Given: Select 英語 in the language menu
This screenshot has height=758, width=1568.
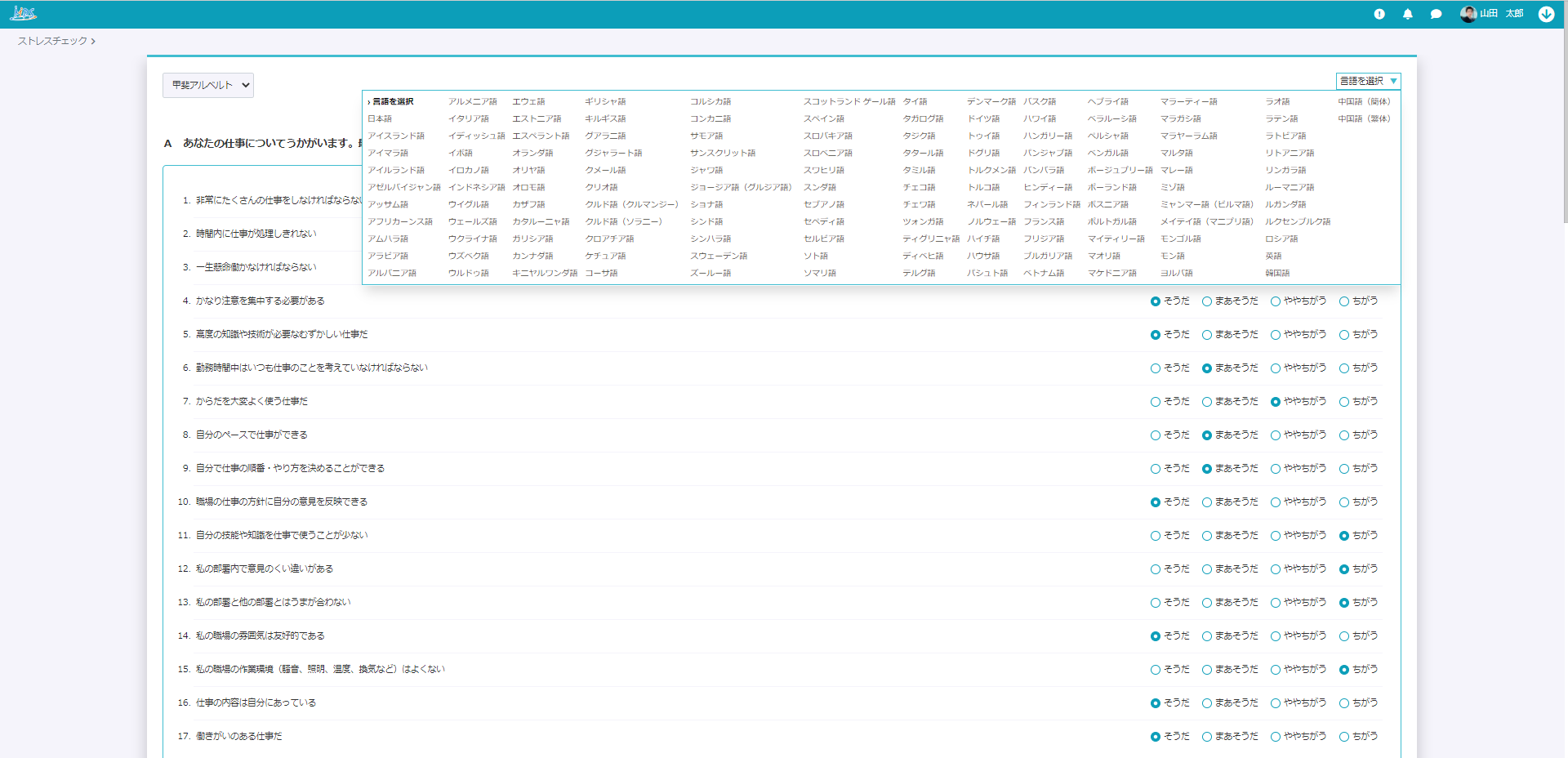Looking at the screenshot, I should [1273, 256].
